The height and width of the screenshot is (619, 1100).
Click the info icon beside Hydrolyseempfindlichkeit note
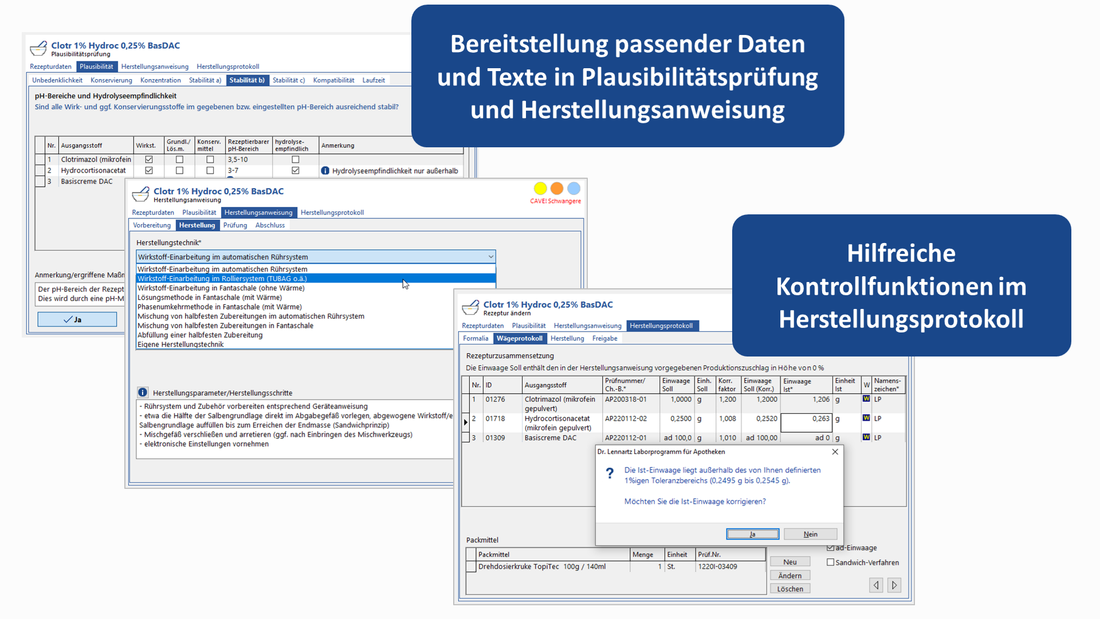point(325,171)
